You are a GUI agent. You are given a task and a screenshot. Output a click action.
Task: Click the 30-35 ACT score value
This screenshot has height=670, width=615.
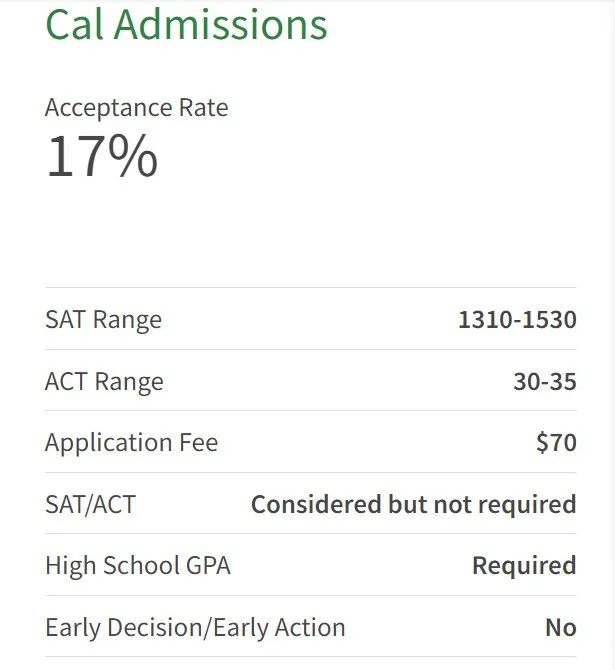pyautogui.click(x=545, y=381)
